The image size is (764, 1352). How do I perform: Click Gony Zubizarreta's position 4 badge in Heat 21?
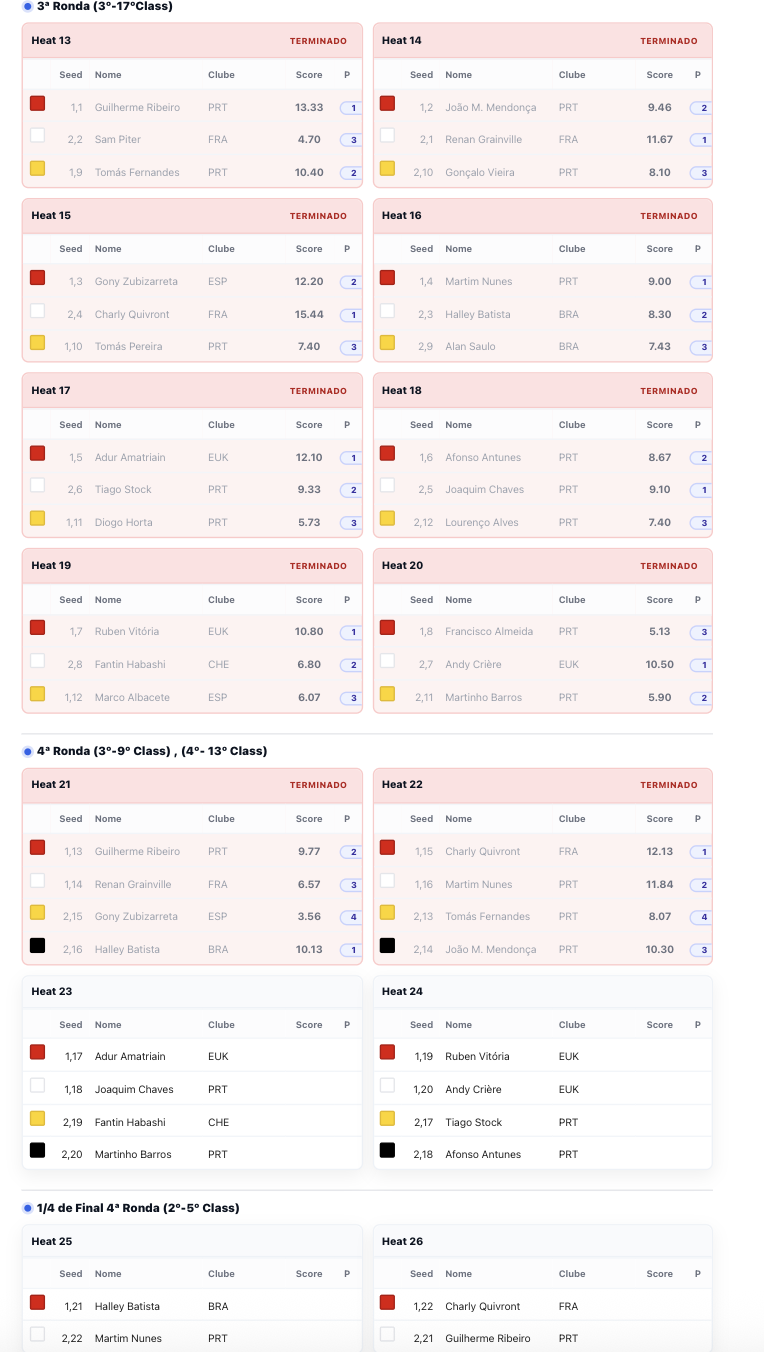click(352, 917)
